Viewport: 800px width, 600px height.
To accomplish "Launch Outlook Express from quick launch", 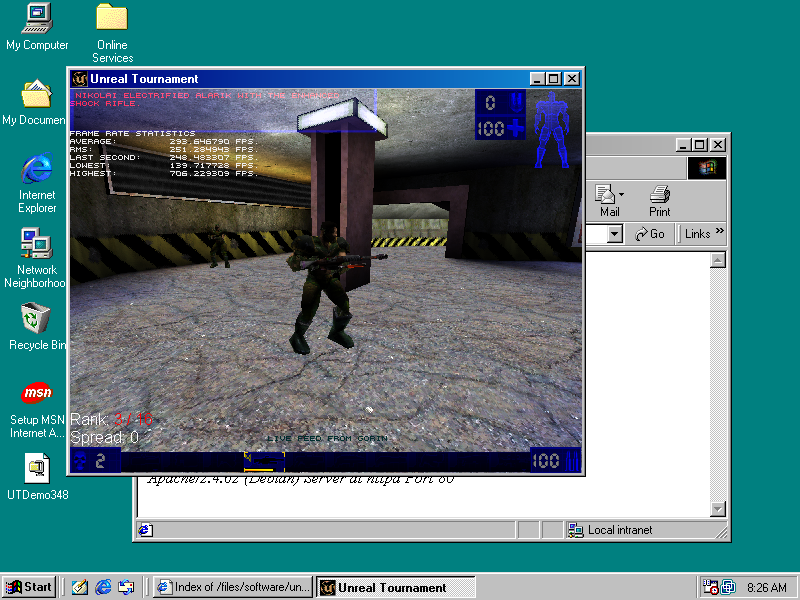I will click(x=126, y=587).
